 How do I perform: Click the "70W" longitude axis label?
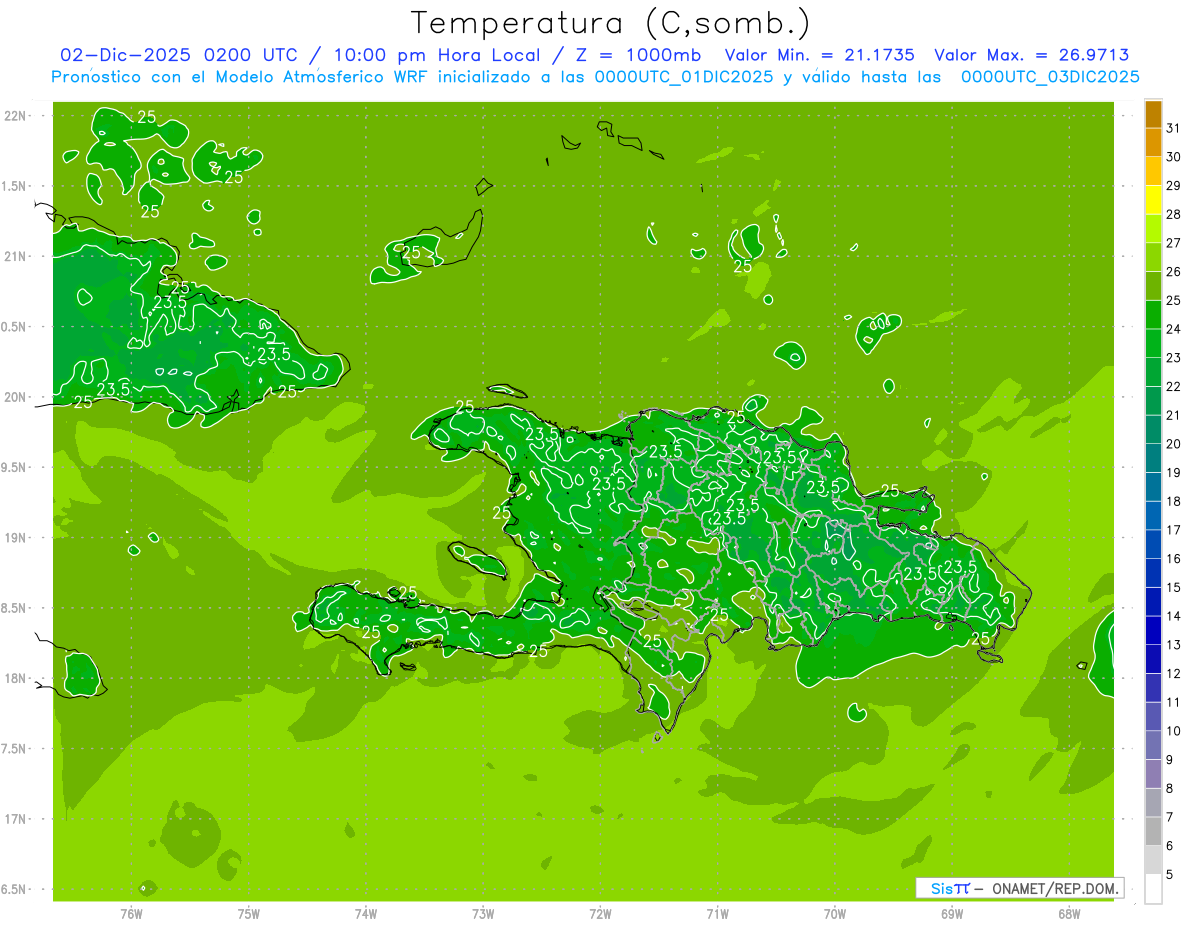coord(835,914)
